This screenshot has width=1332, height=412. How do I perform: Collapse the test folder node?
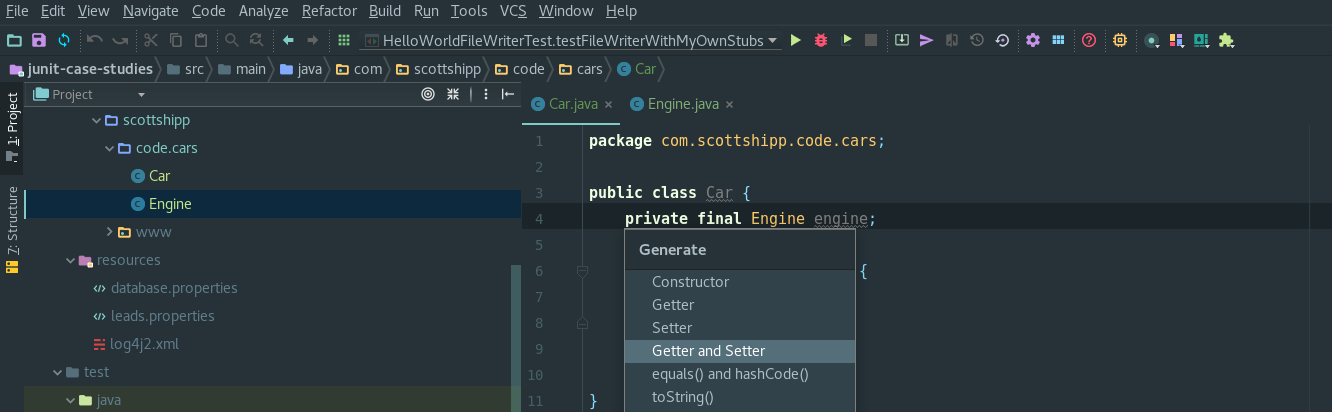pos(58,372)
